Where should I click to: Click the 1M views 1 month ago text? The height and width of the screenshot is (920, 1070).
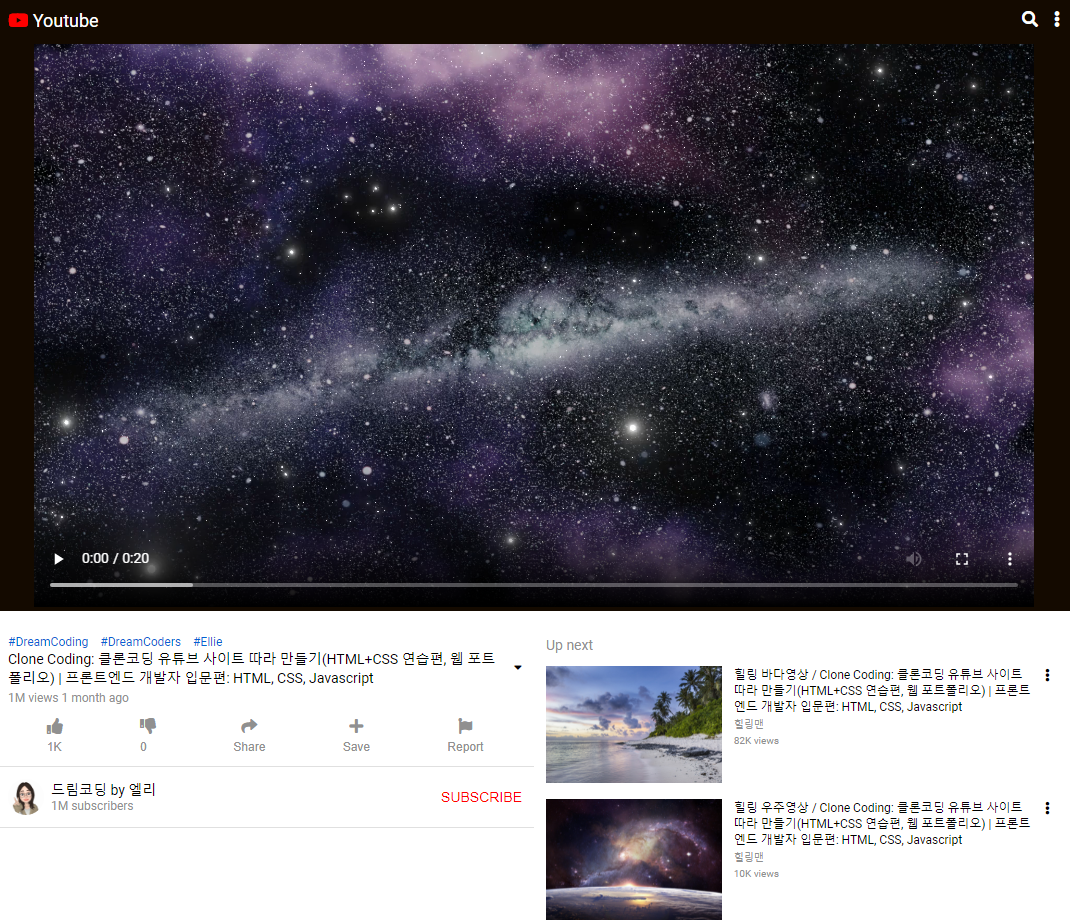coord(68,698)
